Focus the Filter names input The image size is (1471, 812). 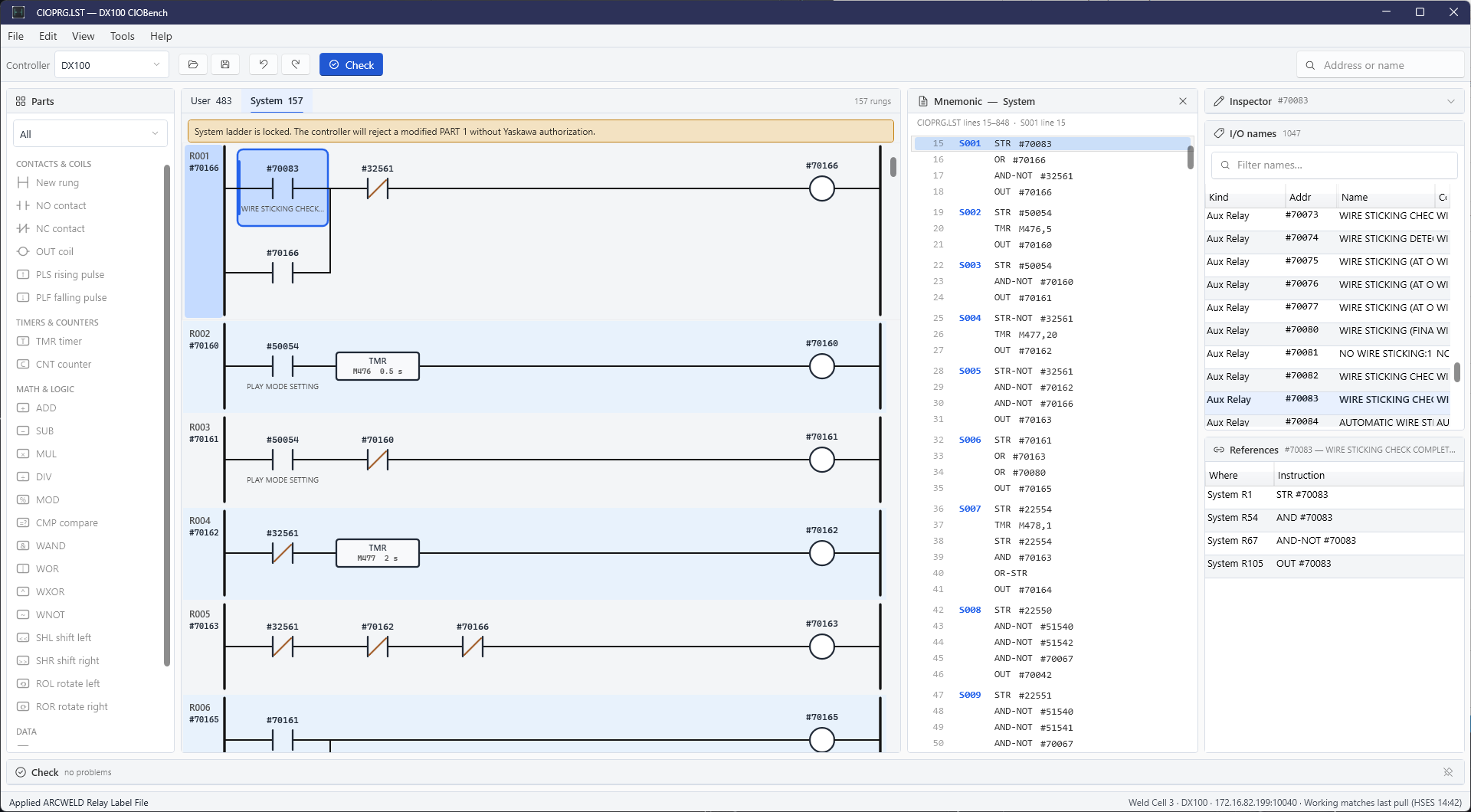coord(1335,165)
